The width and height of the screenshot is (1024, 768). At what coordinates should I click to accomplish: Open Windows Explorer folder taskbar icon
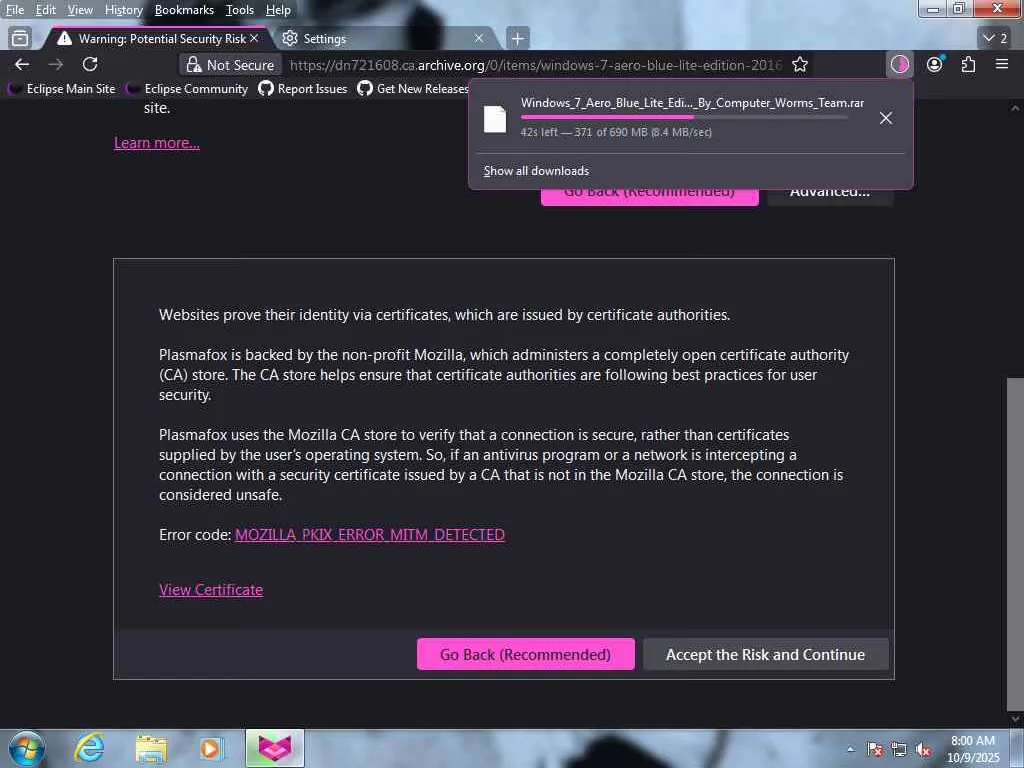pos(151,748)
